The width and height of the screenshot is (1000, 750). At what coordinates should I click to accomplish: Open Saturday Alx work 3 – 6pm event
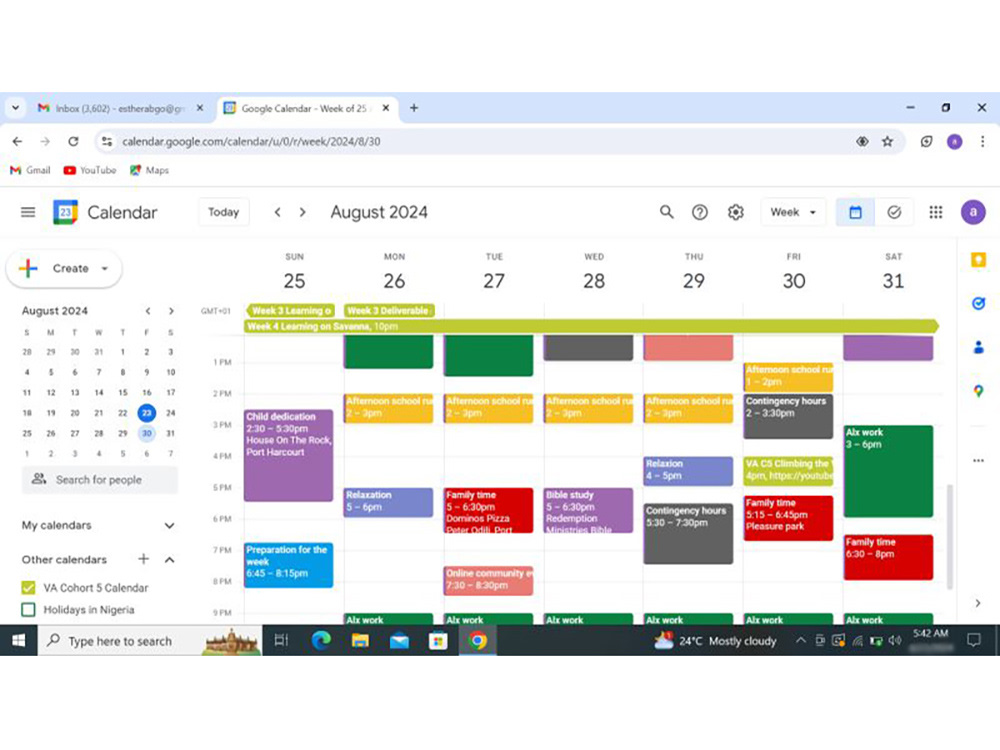[x=888, y=471]
